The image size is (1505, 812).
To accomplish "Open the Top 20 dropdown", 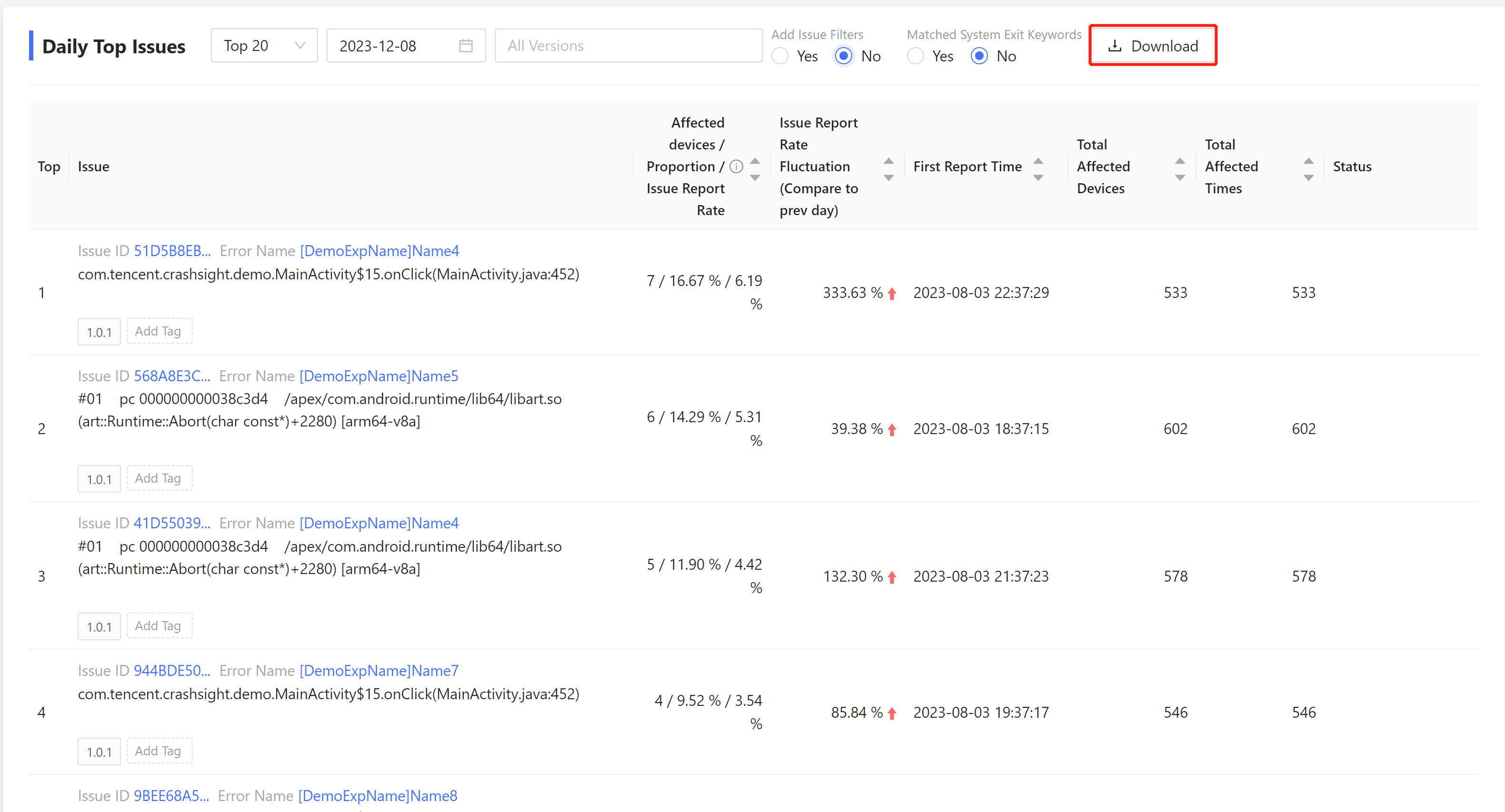I will pyautogui.click(x=264, y=46).
